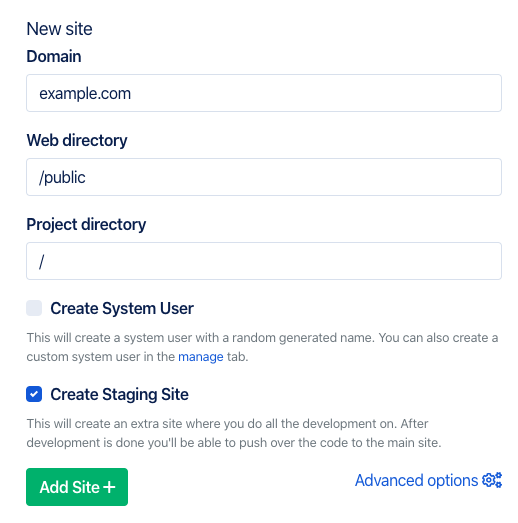
Task: Click the green Add Site button
Action: 77,487
